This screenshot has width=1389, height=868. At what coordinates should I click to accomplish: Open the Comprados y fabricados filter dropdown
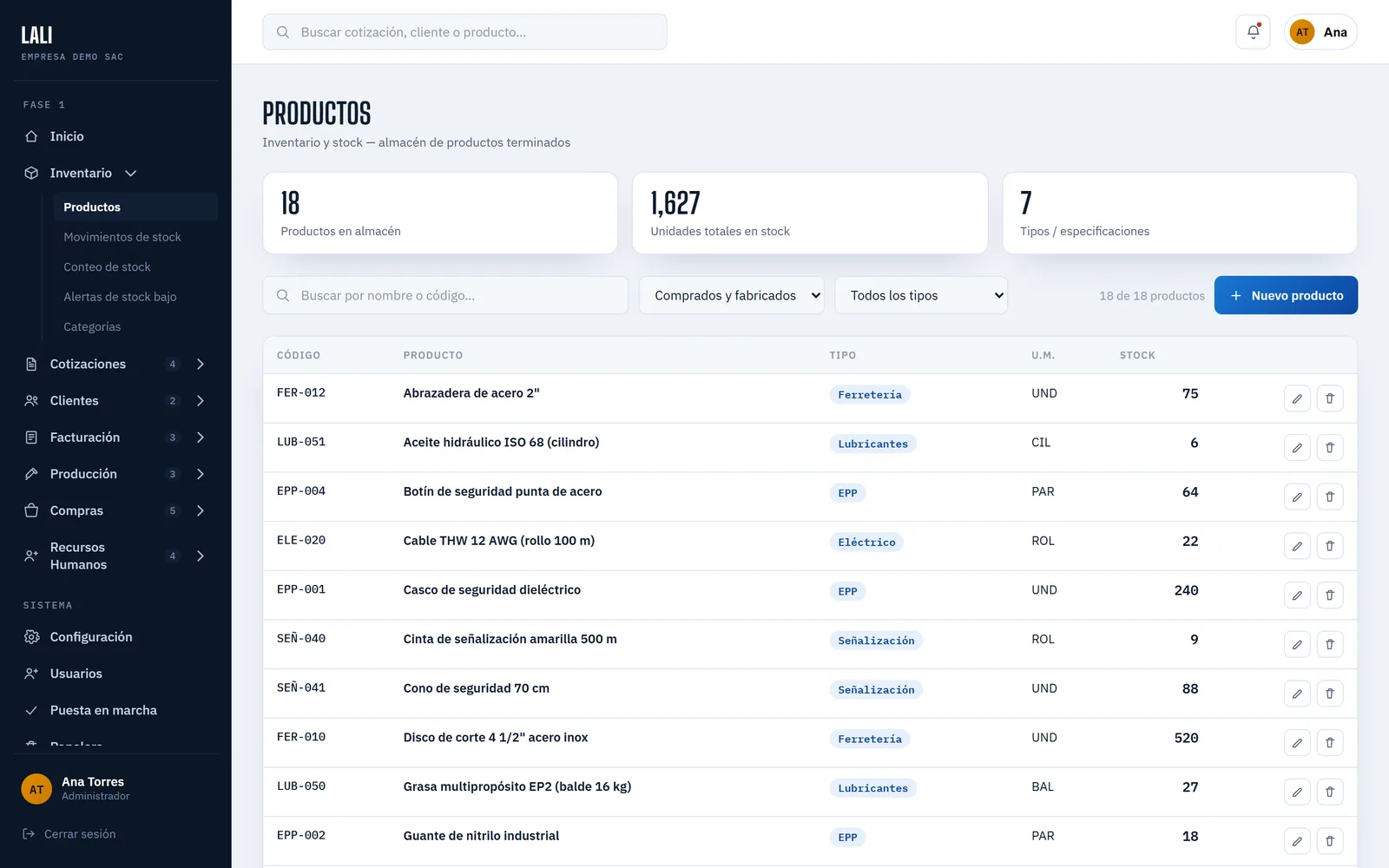(731, 295)
